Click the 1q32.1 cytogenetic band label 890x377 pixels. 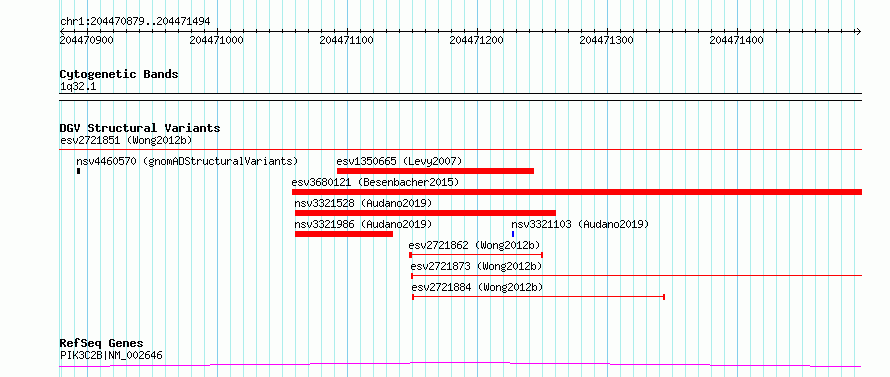pyautogui.click(x=78, y=87)
